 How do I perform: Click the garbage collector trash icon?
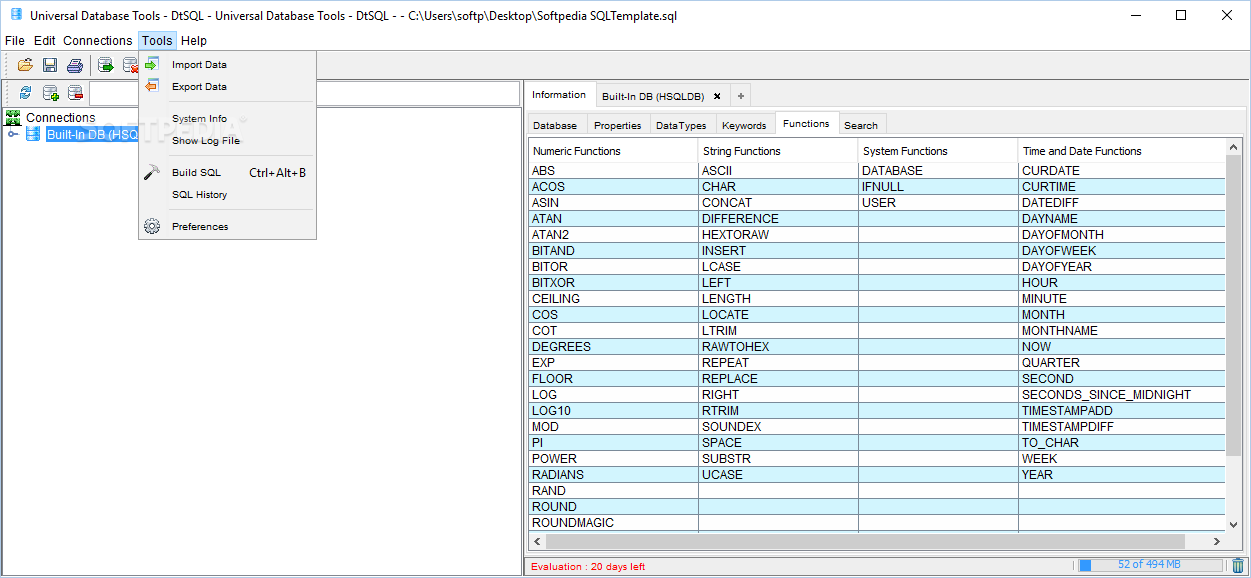pos(1238,565)
